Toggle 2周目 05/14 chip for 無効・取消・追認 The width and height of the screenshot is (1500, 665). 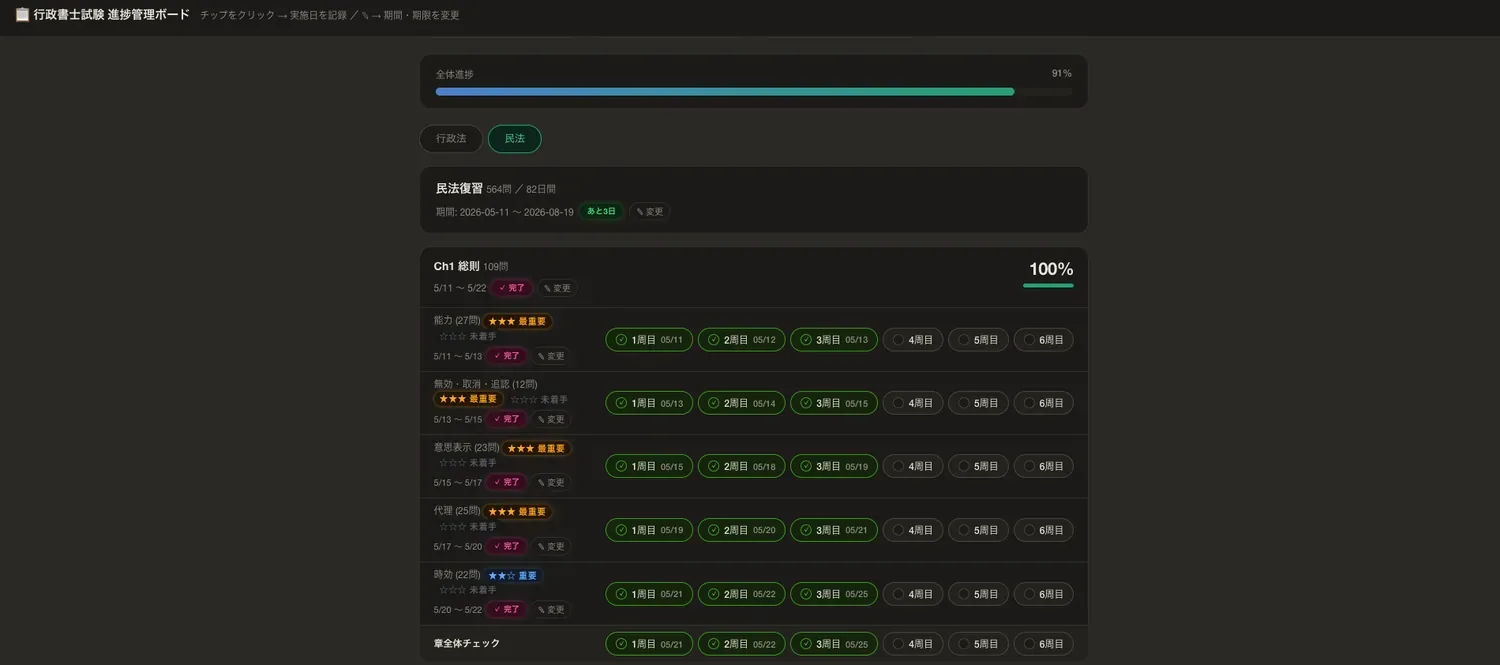click(x=742, y=403)
